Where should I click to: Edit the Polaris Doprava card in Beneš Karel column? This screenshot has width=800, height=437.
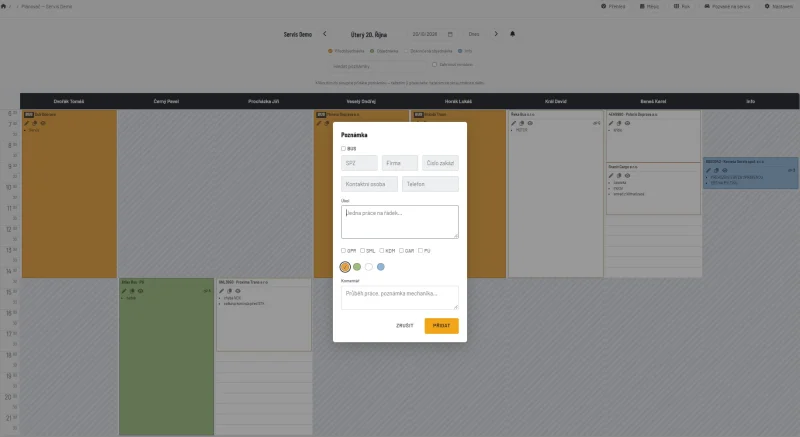(x=611, y=123)
